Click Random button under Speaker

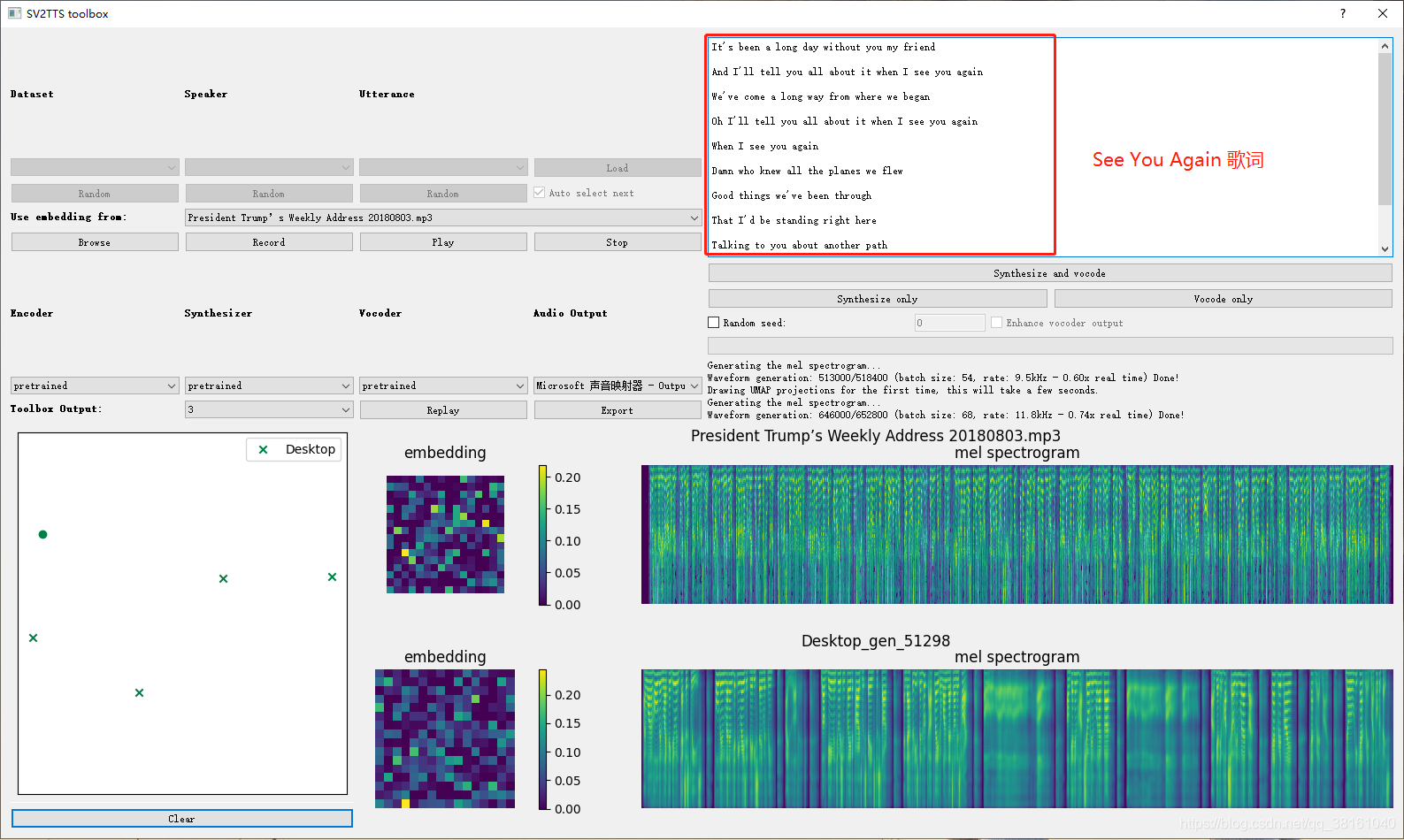(x=269, y=194)
